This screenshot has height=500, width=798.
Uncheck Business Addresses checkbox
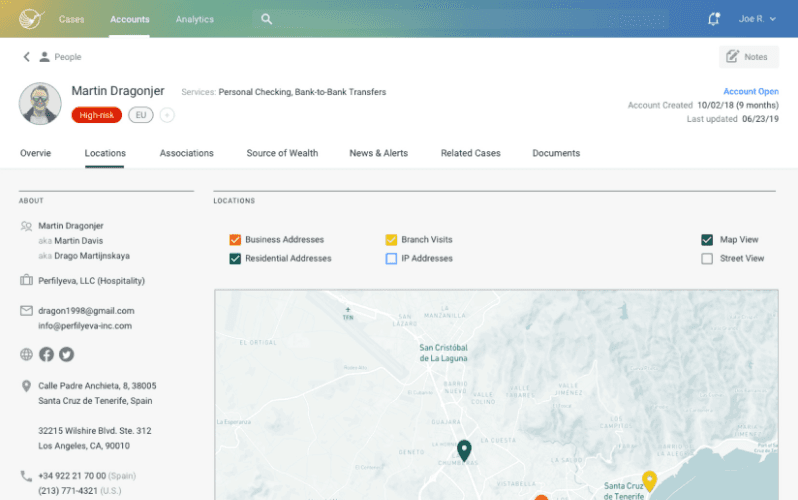[235, 239]
